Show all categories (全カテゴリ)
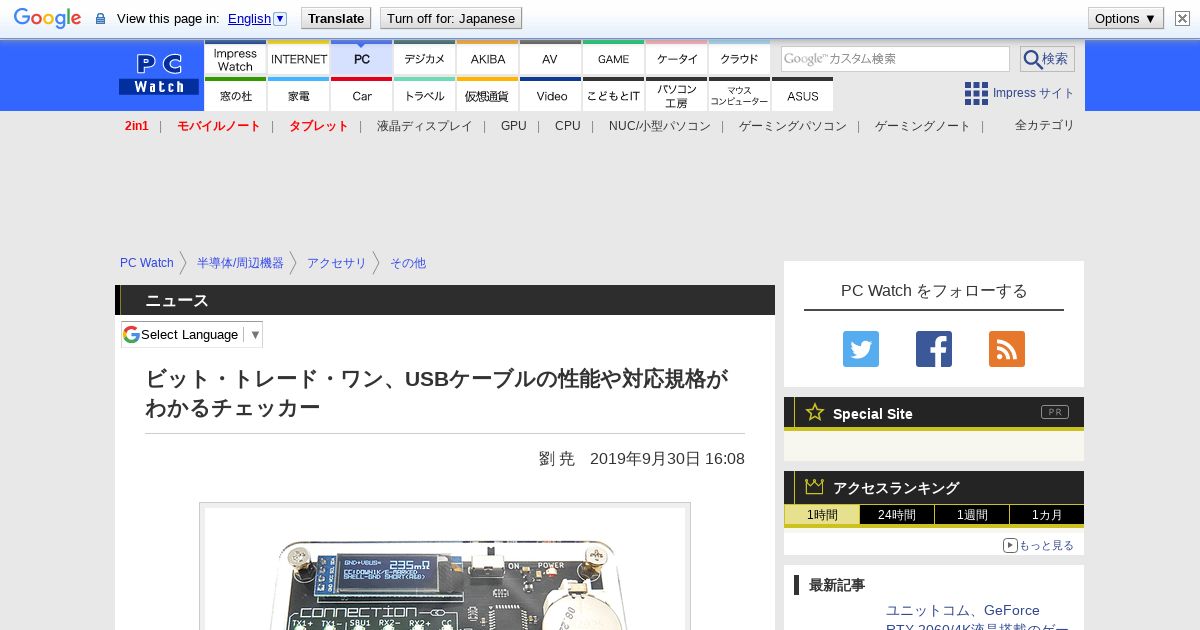1200x630 pixels. click(1045, 125)
